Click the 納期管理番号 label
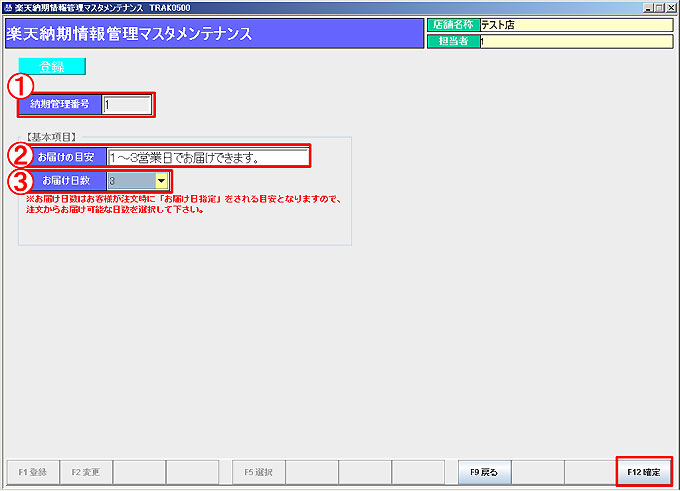 point(60,105)
